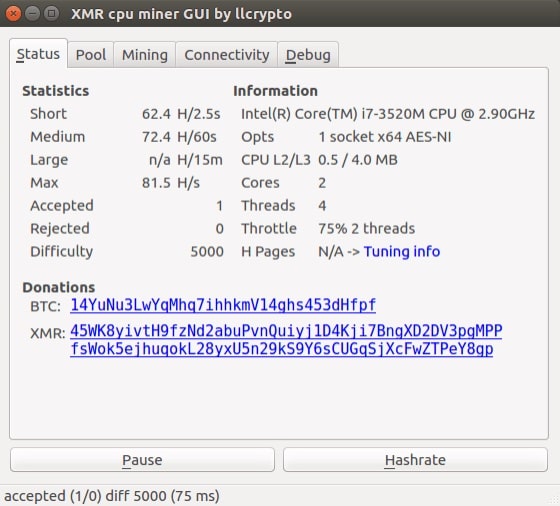
Task: Open the Tuning info link
Action: [402, 251]
